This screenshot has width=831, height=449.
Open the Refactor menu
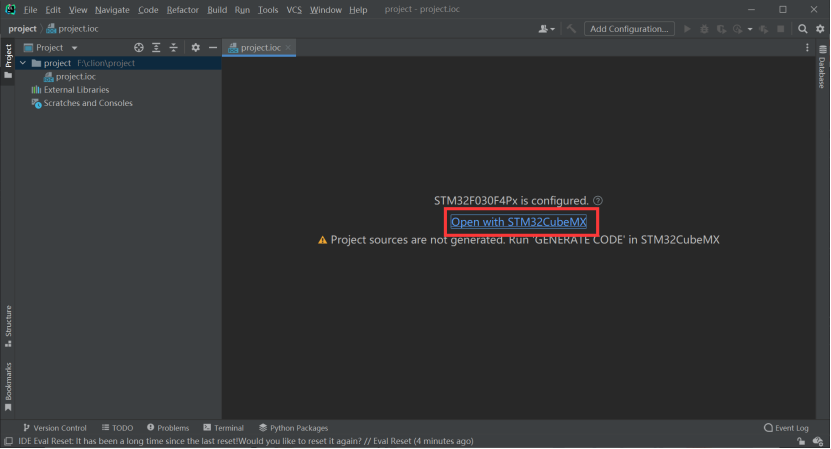(182, 10)
